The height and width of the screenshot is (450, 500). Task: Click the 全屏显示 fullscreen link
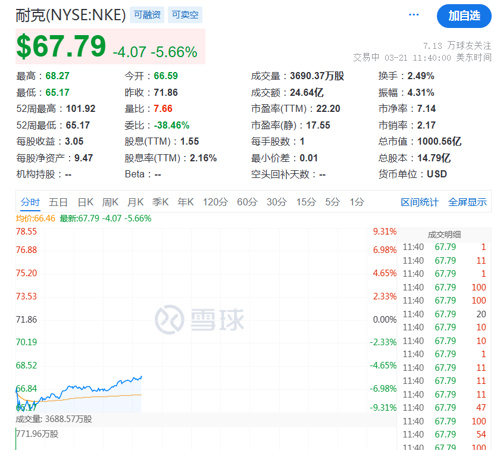(x=467, y=202)
